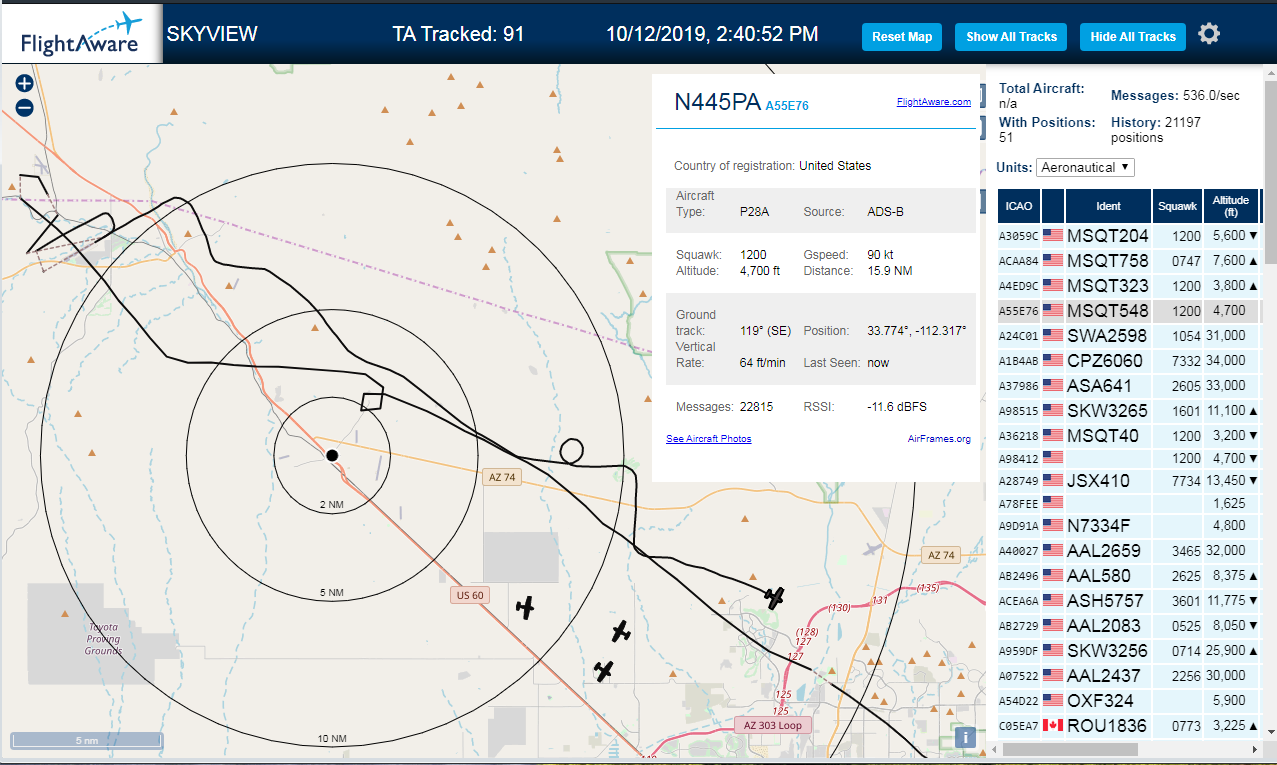
Task: Click the US 60 road label on map
Action: click(469, 595)
